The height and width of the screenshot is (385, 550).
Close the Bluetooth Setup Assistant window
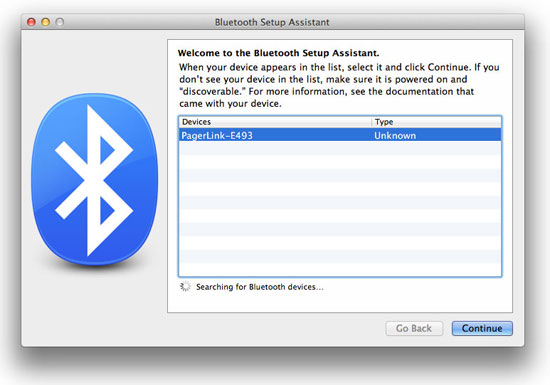(x=31, y=22)
